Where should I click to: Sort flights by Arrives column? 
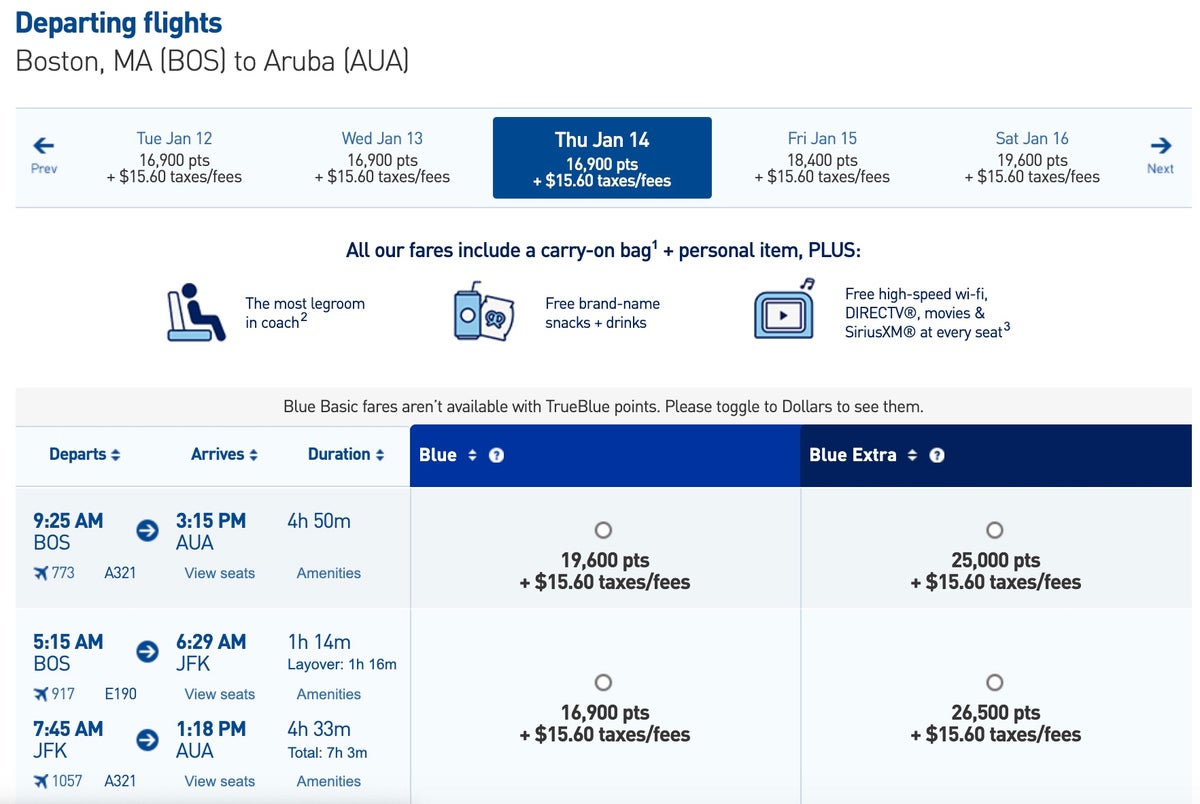pos(224,454)
